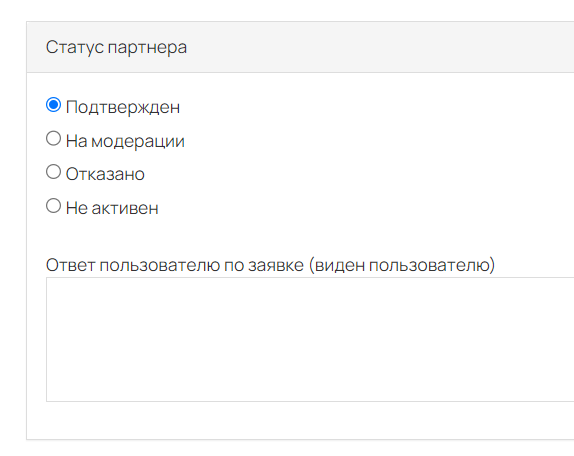Deactivate partner using the last radio option
The width and height of the screenshot is (574, 456).
pos(53,206)
